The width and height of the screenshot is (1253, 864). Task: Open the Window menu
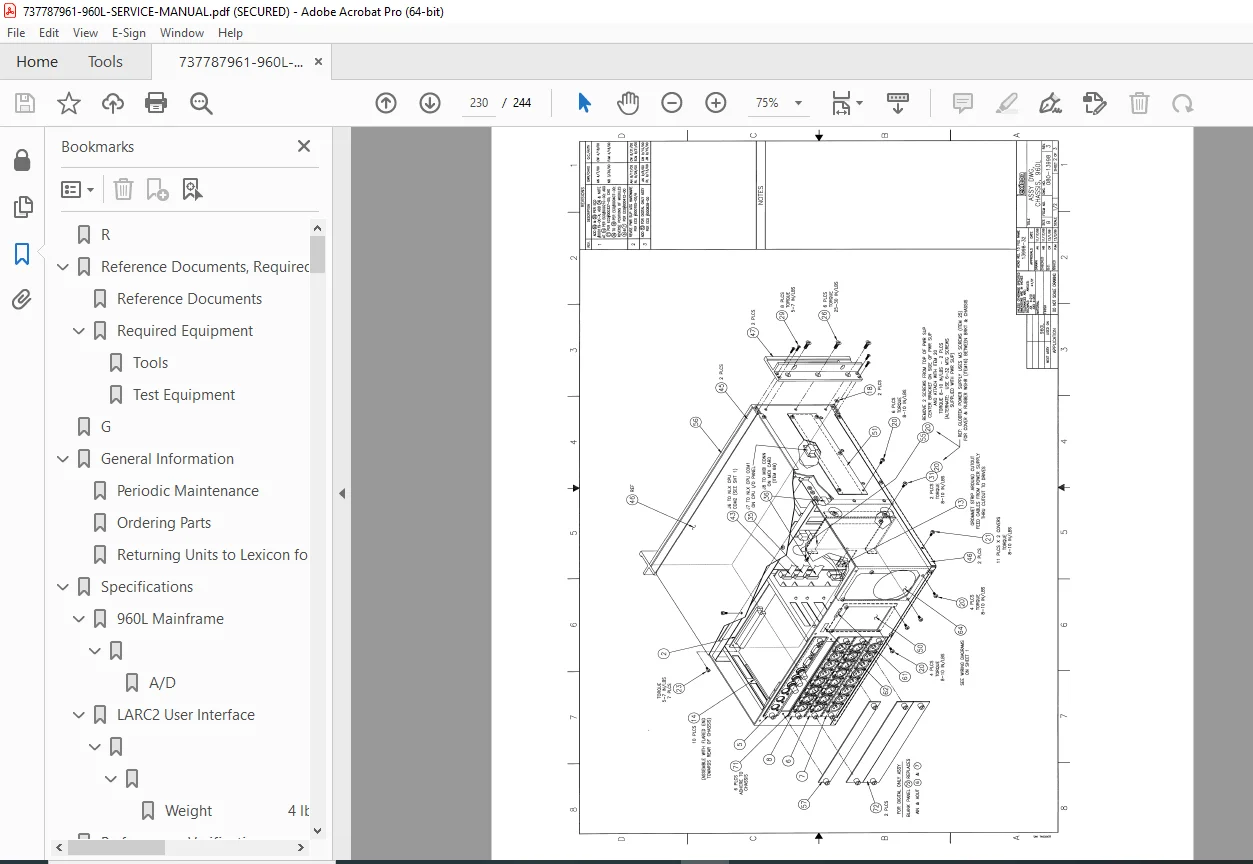coord(182,33)
